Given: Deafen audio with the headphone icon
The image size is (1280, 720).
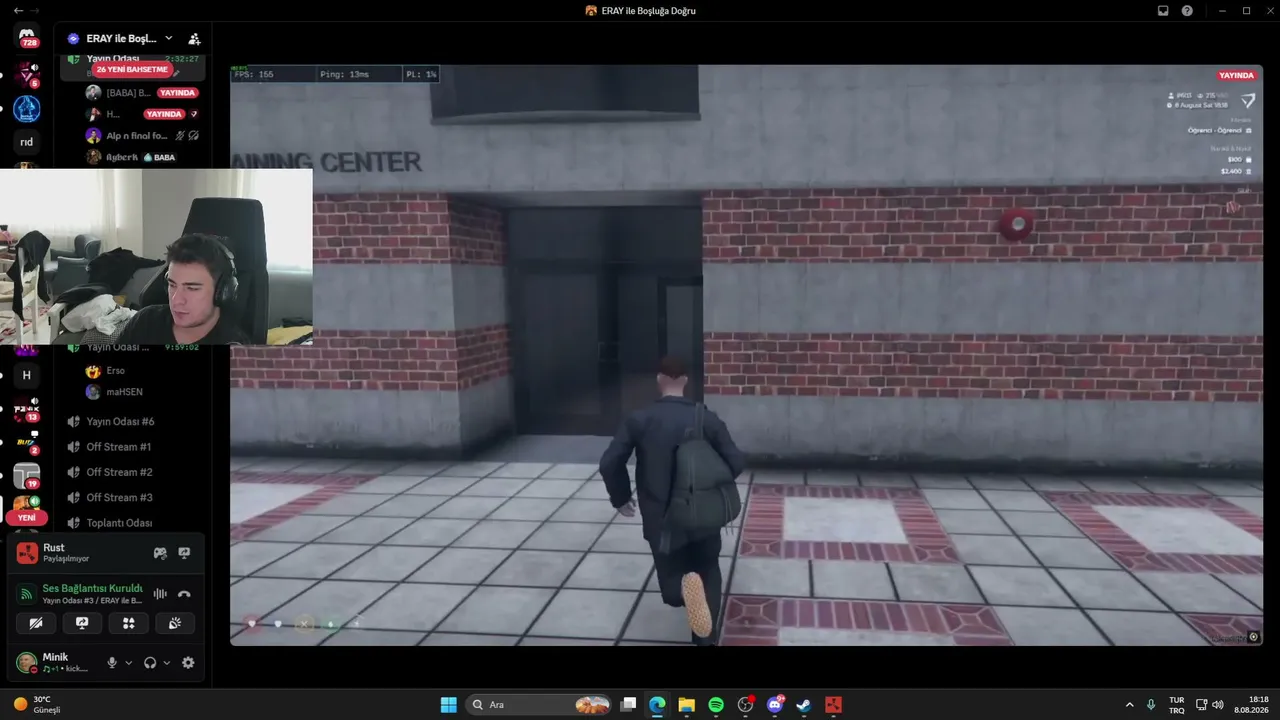Looking at the screenshot, I should point(150,663).
